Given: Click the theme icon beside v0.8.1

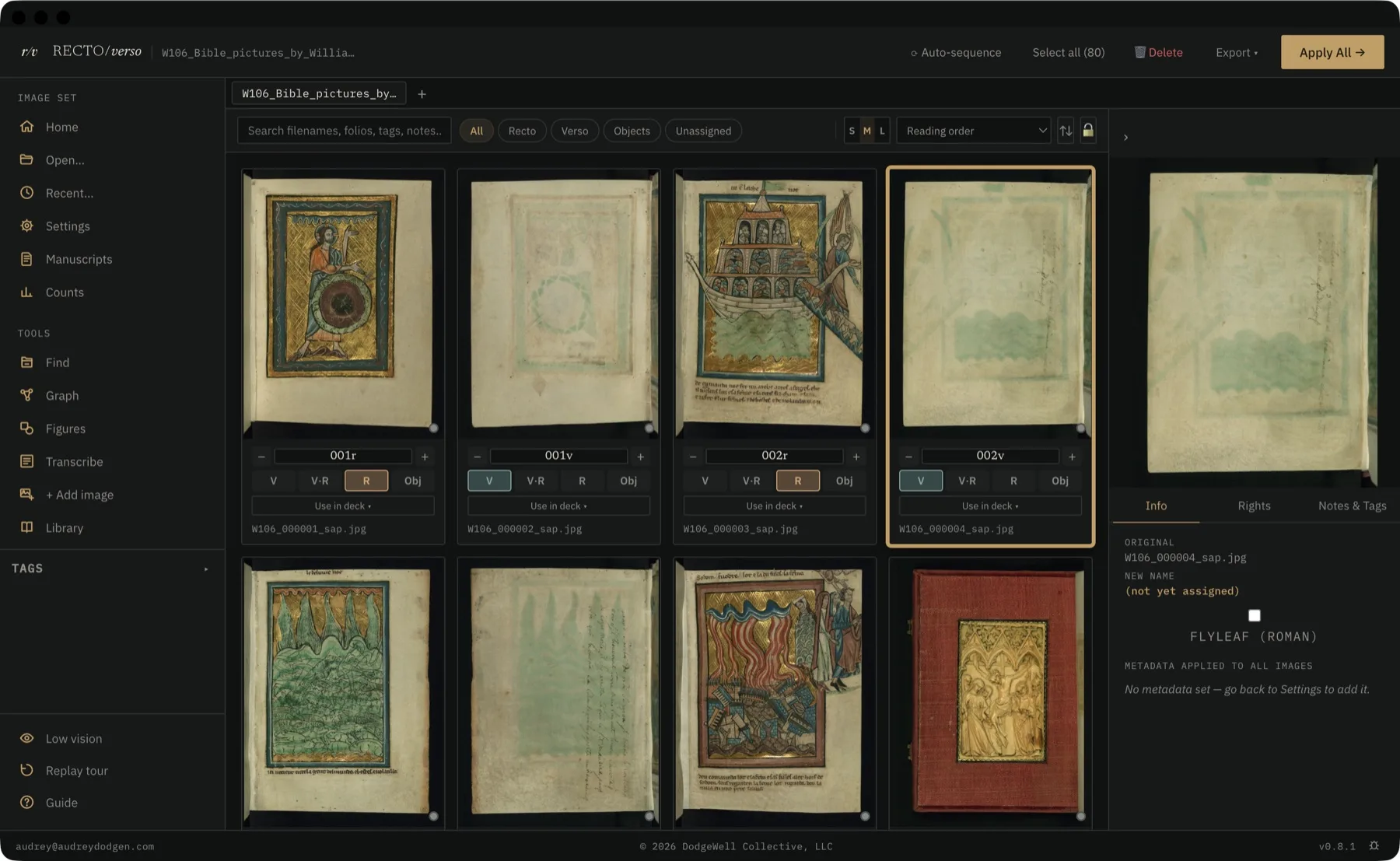Looking at the screenshot, I should [x=1374, y=845].
